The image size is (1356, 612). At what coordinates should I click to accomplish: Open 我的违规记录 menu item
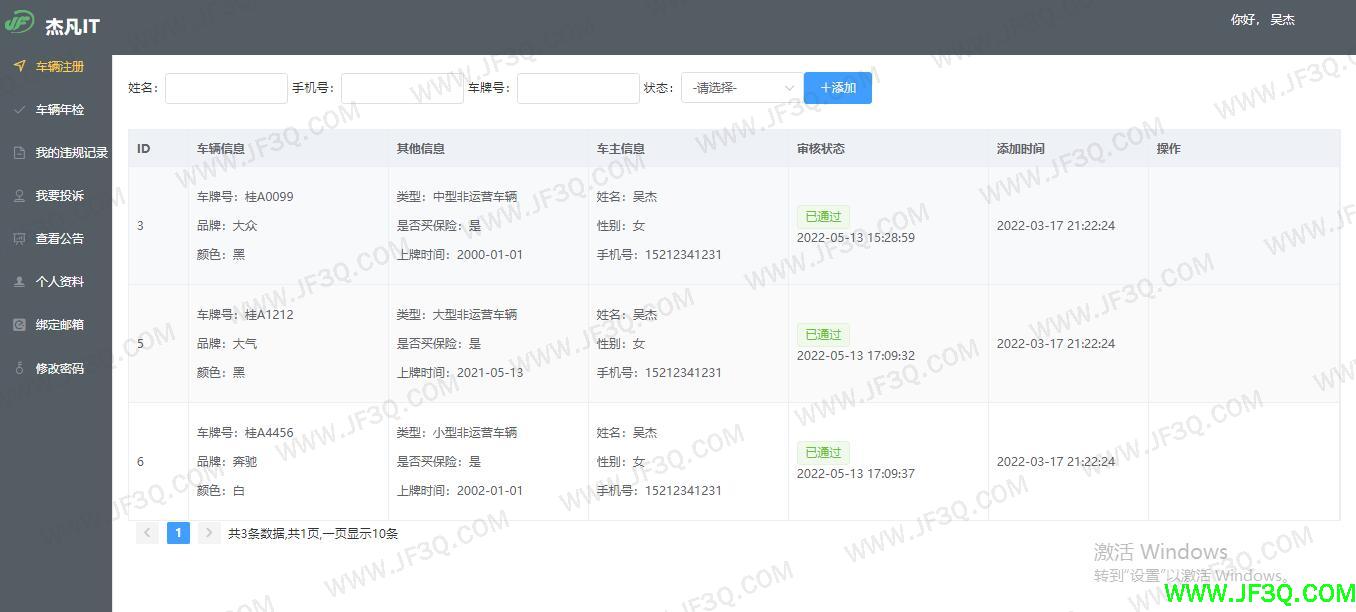[71, 153]
